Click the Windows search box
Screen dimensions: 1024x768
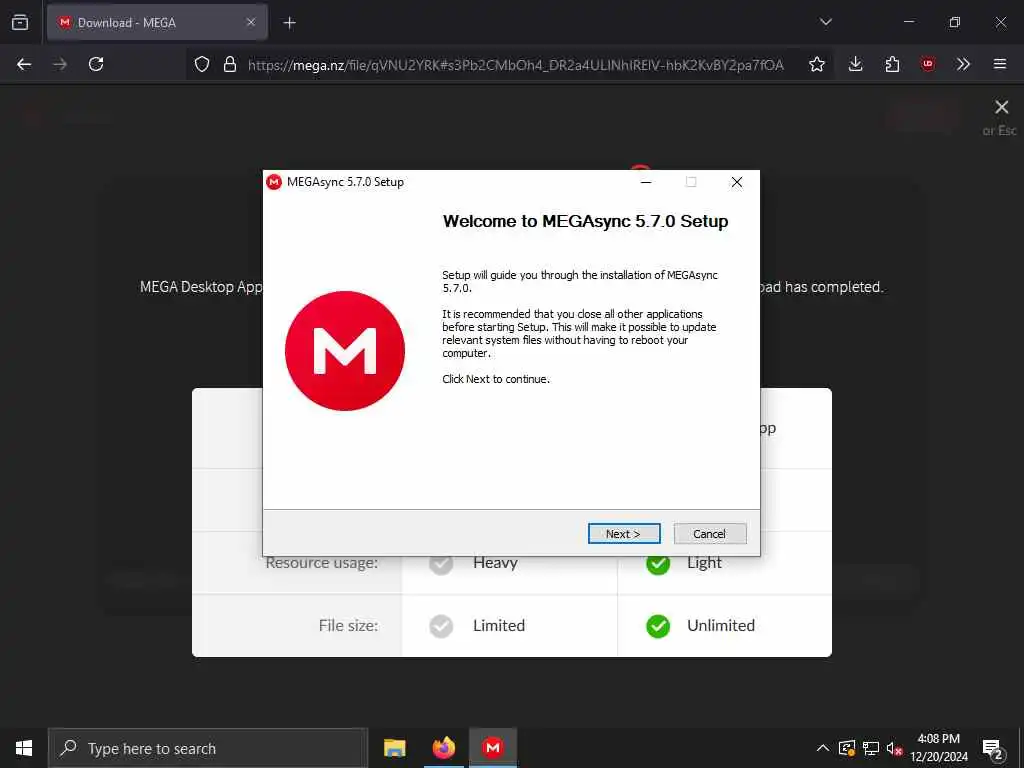208,748
